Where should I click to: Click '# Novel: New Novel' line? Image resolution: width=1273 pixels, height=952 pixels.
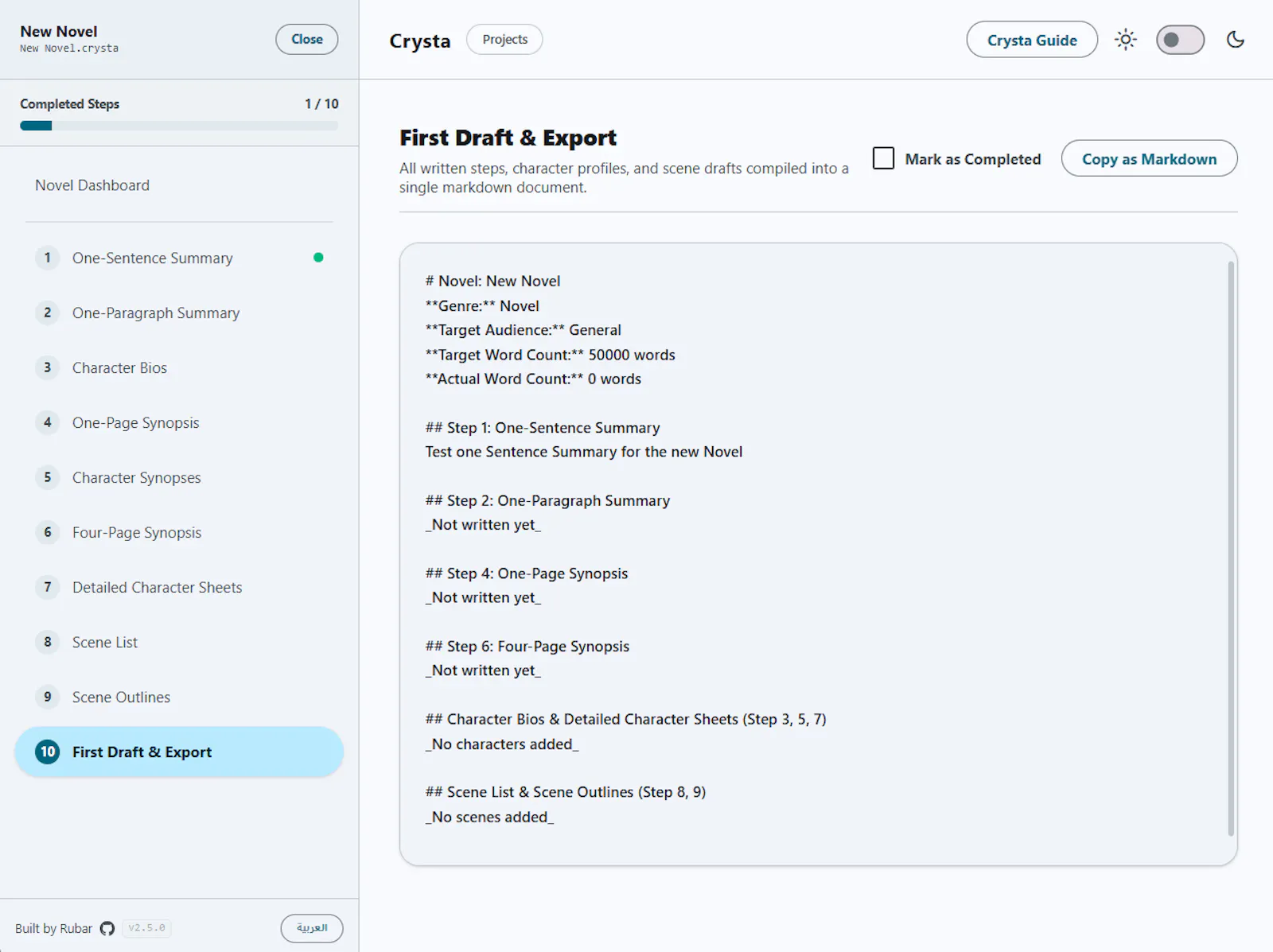[492, 281]
